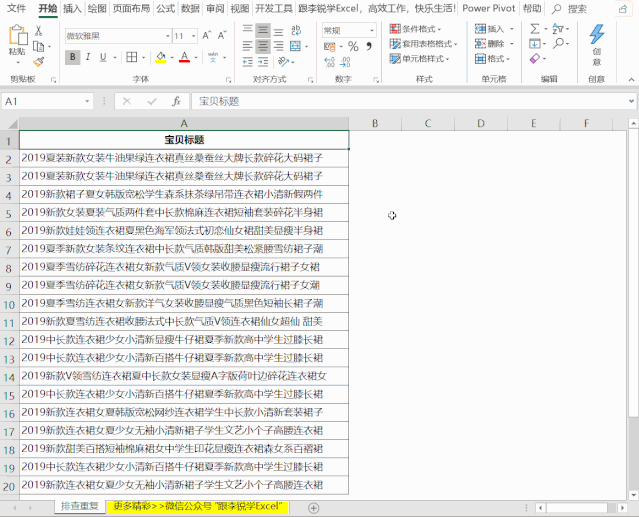Click Find and Select magnifier icon
639x517 pixels.
pyautogui.click(x=559, y=43)
